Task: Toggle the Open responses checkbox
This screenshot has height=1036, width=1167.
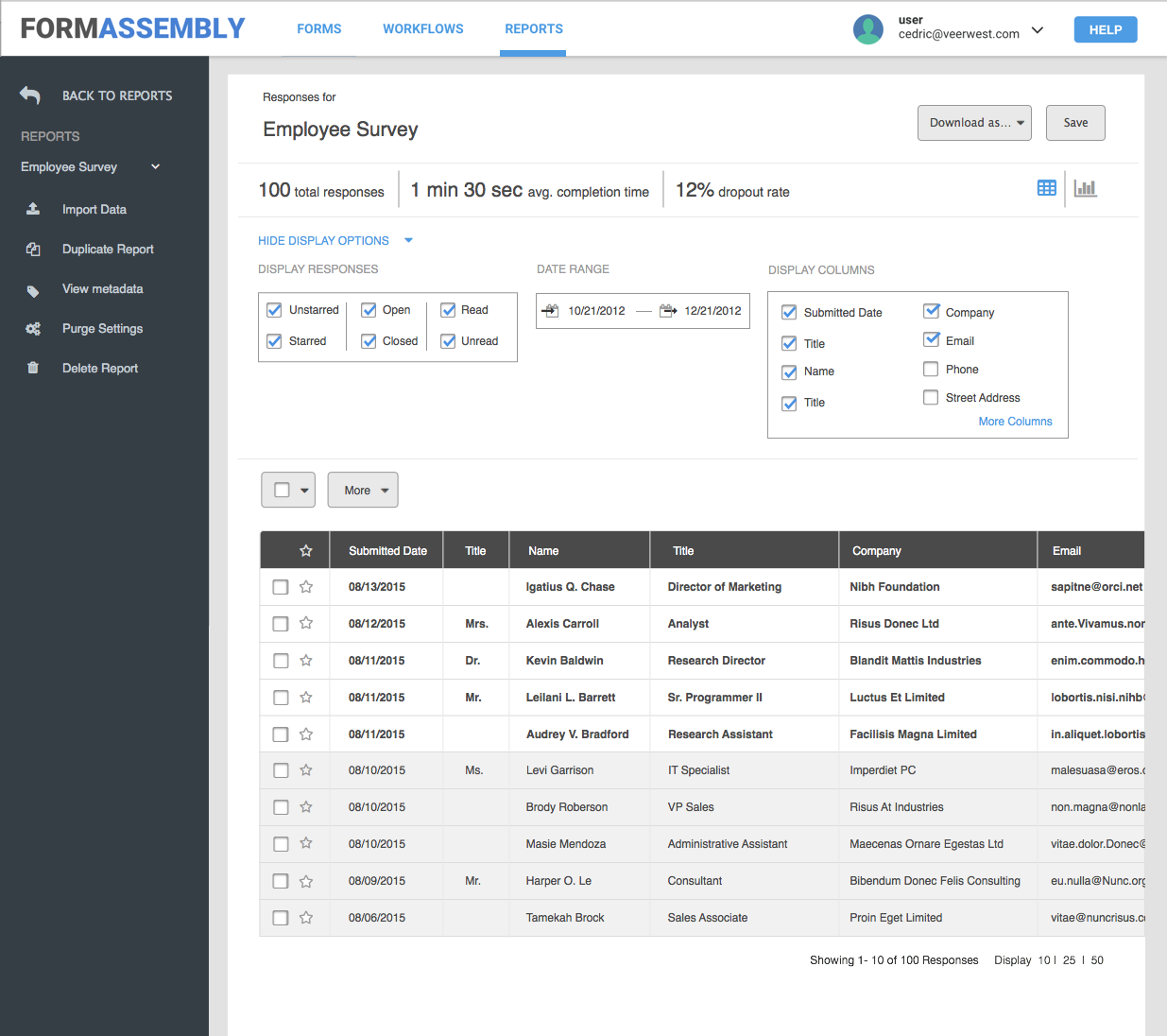Action: [x=369, y=310]
